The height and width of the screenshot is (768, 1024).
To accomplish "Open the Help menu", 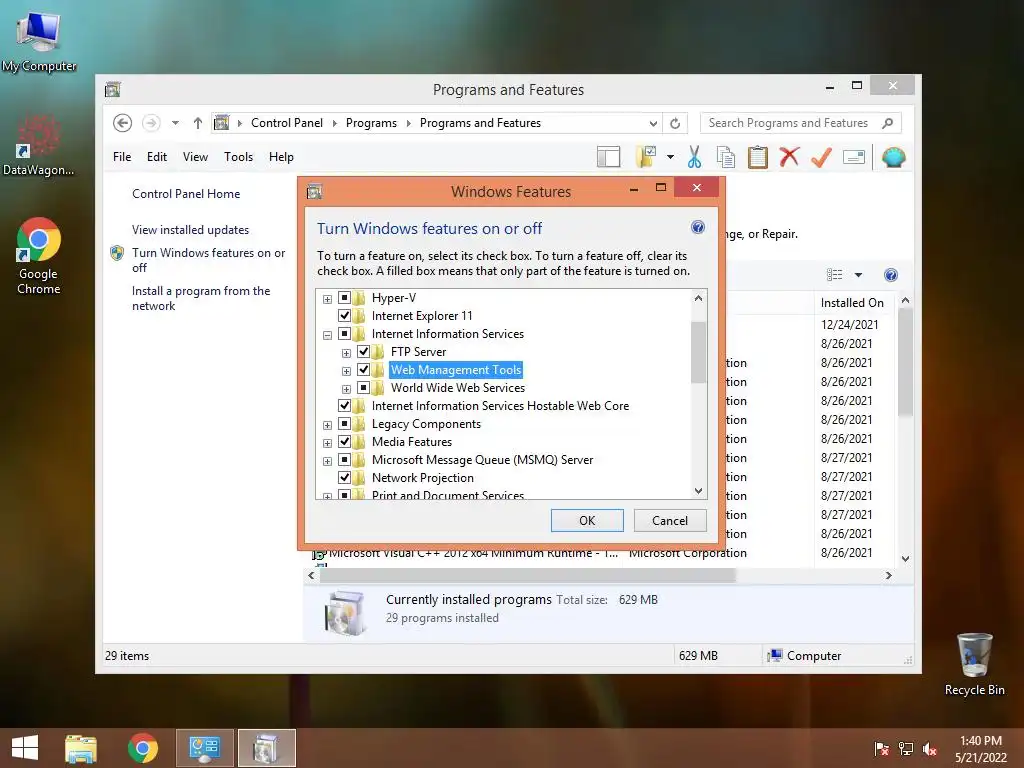I will [x=281, y=157].
